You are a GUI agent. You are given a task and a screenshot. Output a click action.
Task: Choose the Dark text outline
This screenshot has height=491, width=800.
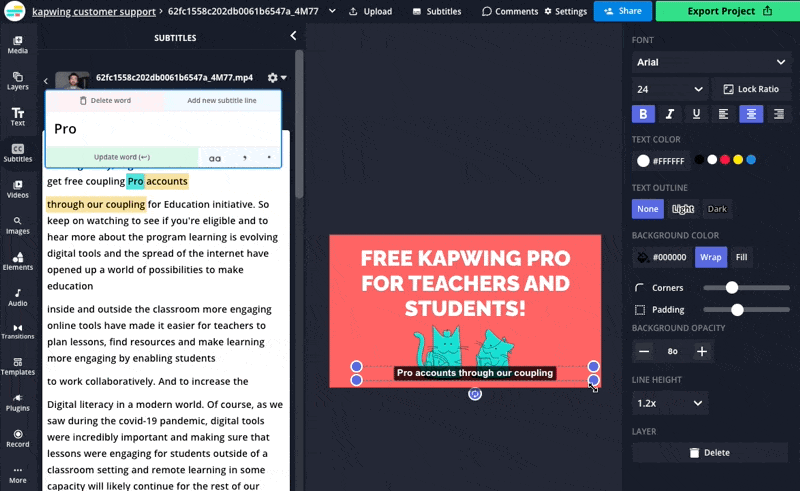717,209
